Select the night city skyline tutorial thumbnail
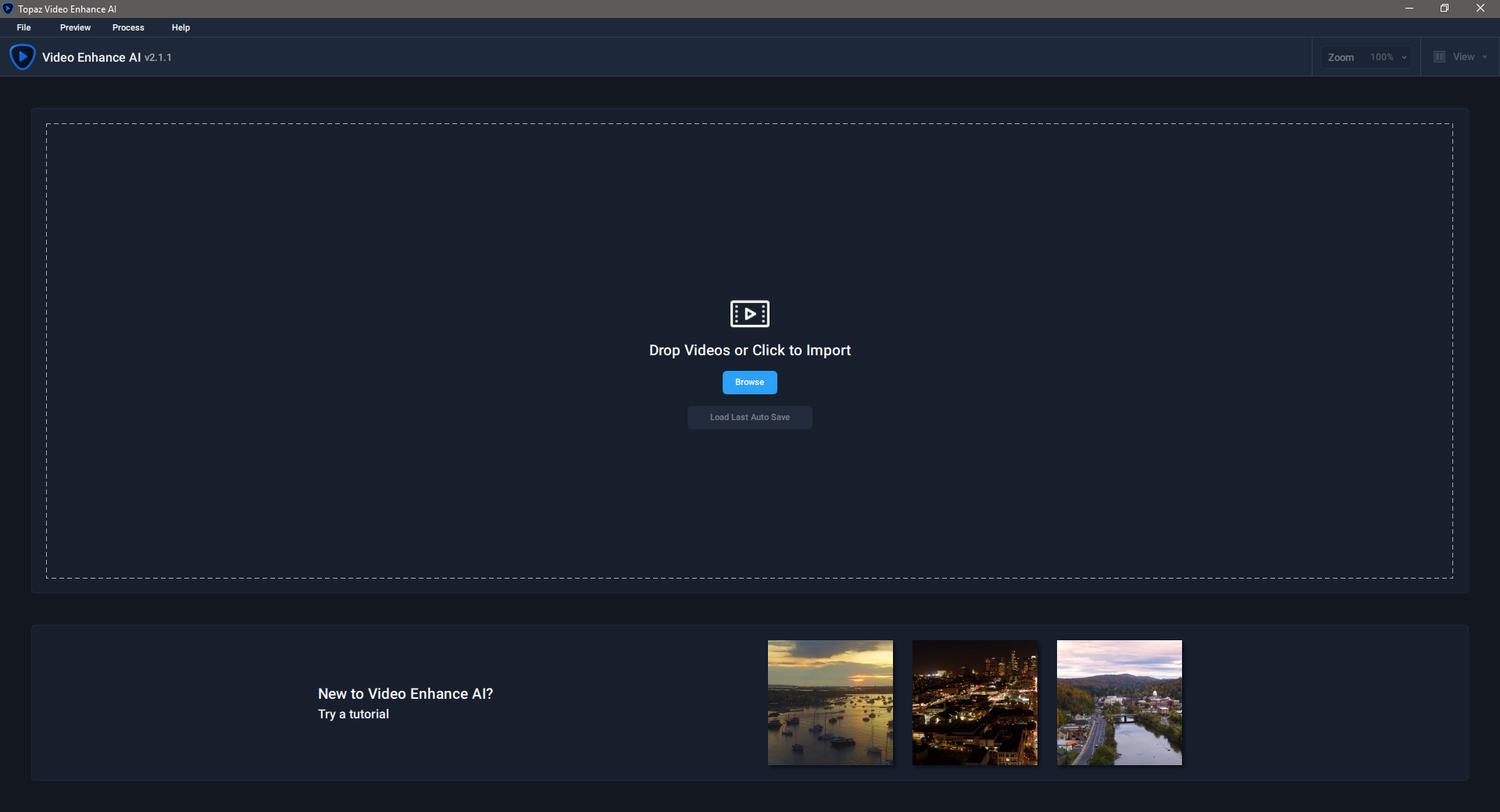The width and height of the screenshot is (1500, 812). pyautogui.click(x=974, y=703)
